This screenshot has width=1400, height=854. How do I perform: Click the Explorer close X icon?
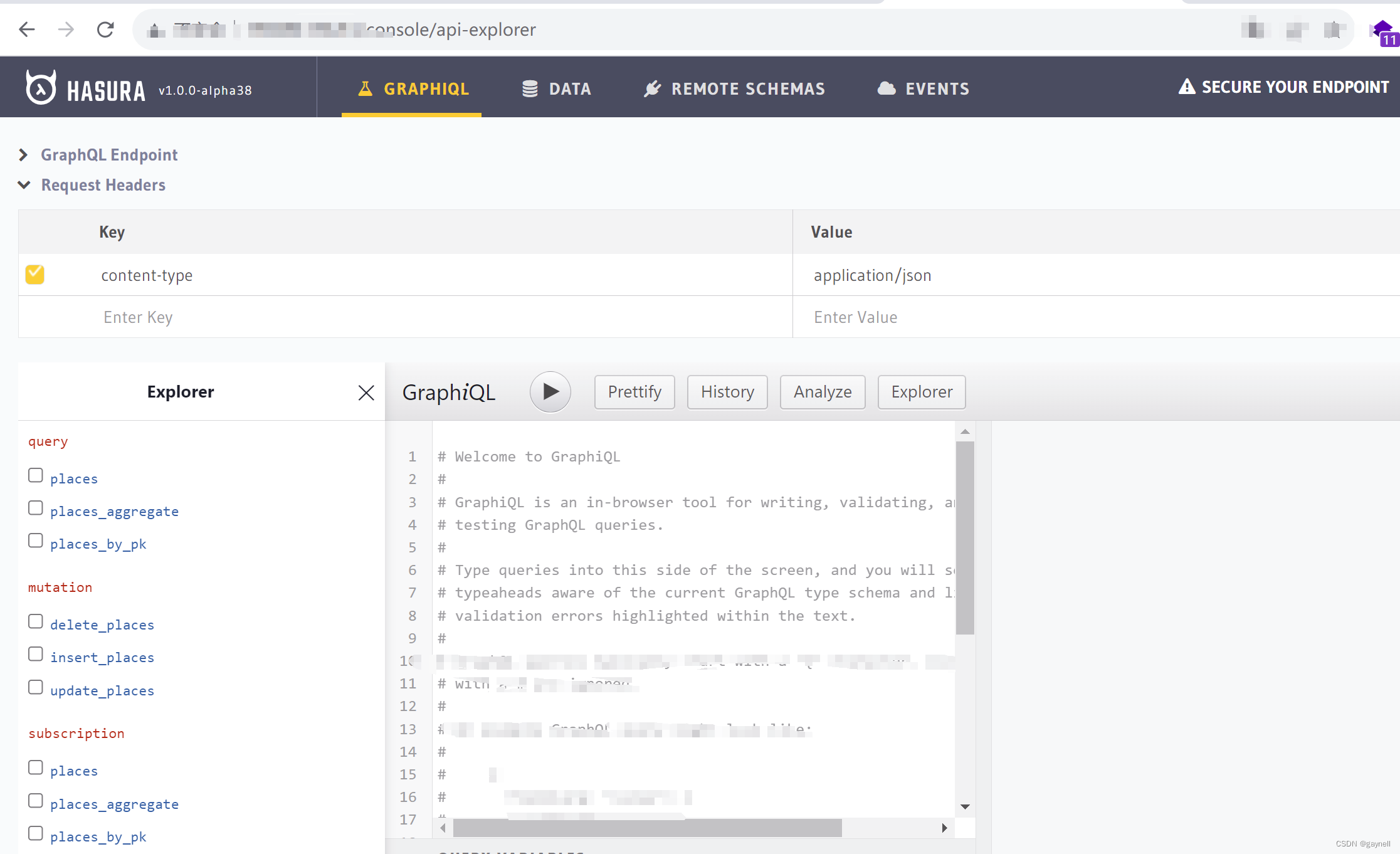point(366,392)
